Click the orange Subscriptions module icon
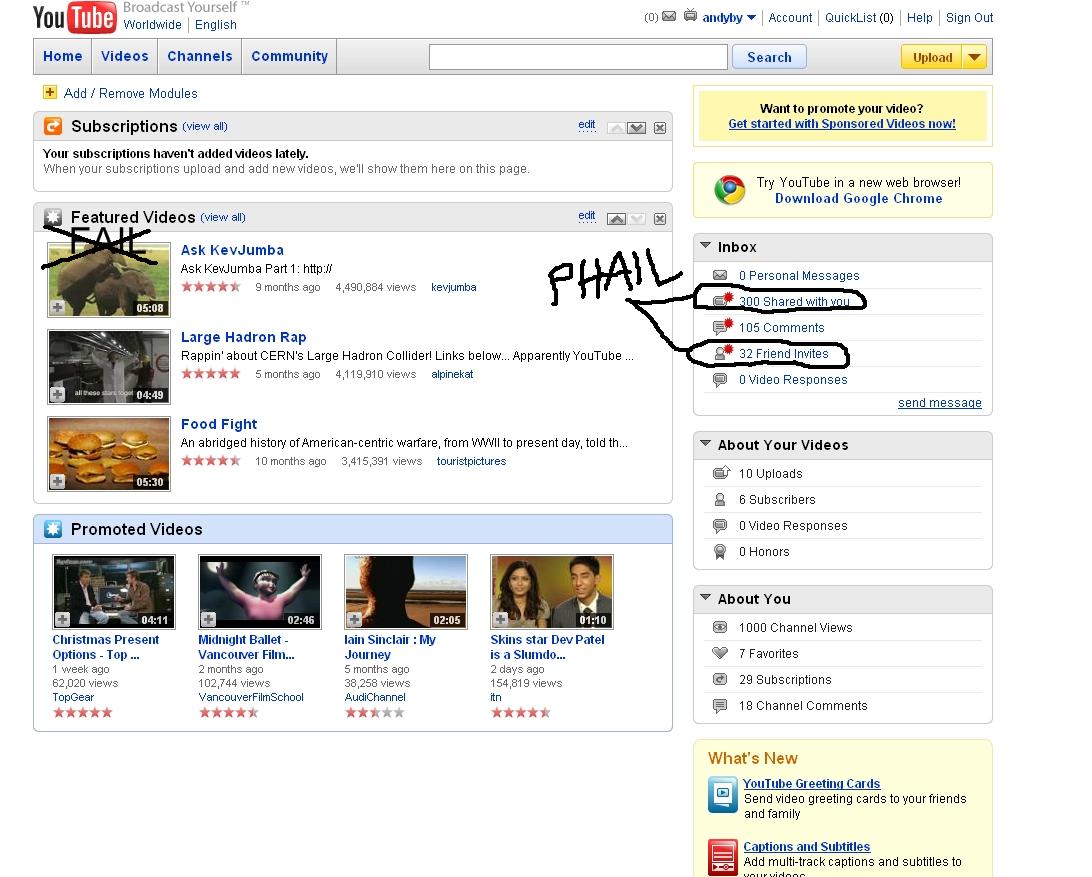The height and width of the screenshot is (877, 1092). point(53,126)
